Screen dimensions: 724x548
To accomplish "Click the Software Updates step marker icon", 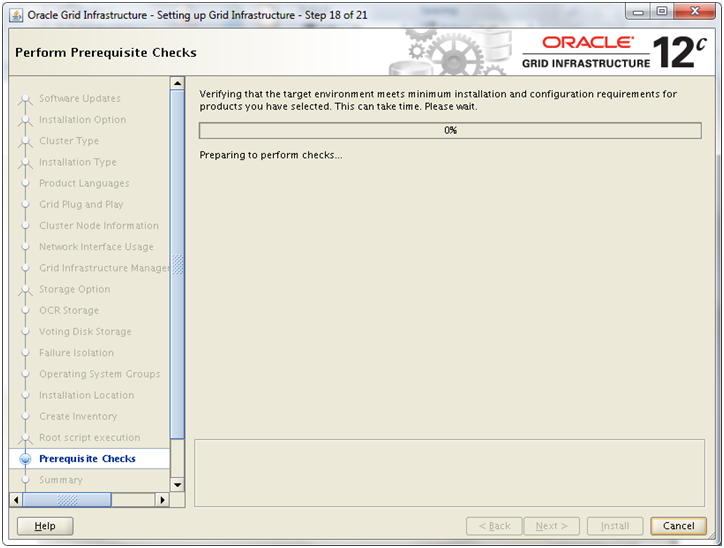I will (x=25, y=100).
